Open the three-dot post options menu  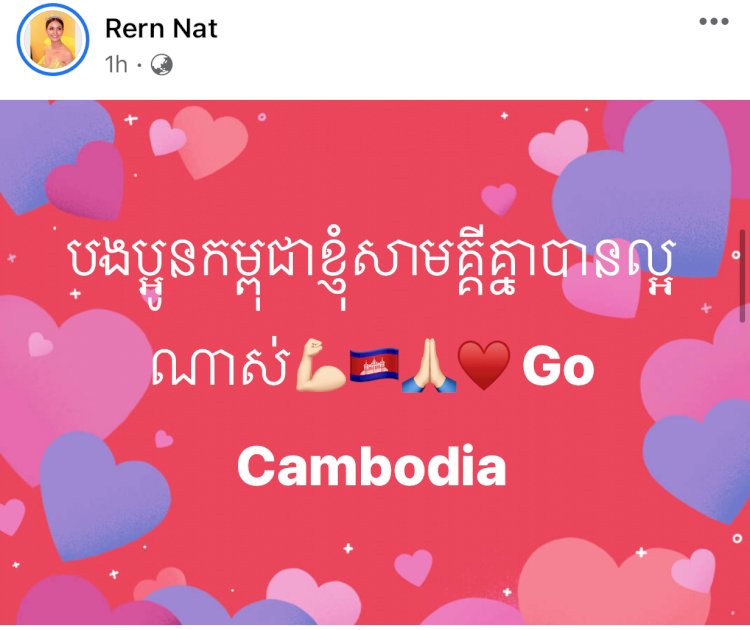(x=714, y=22)
